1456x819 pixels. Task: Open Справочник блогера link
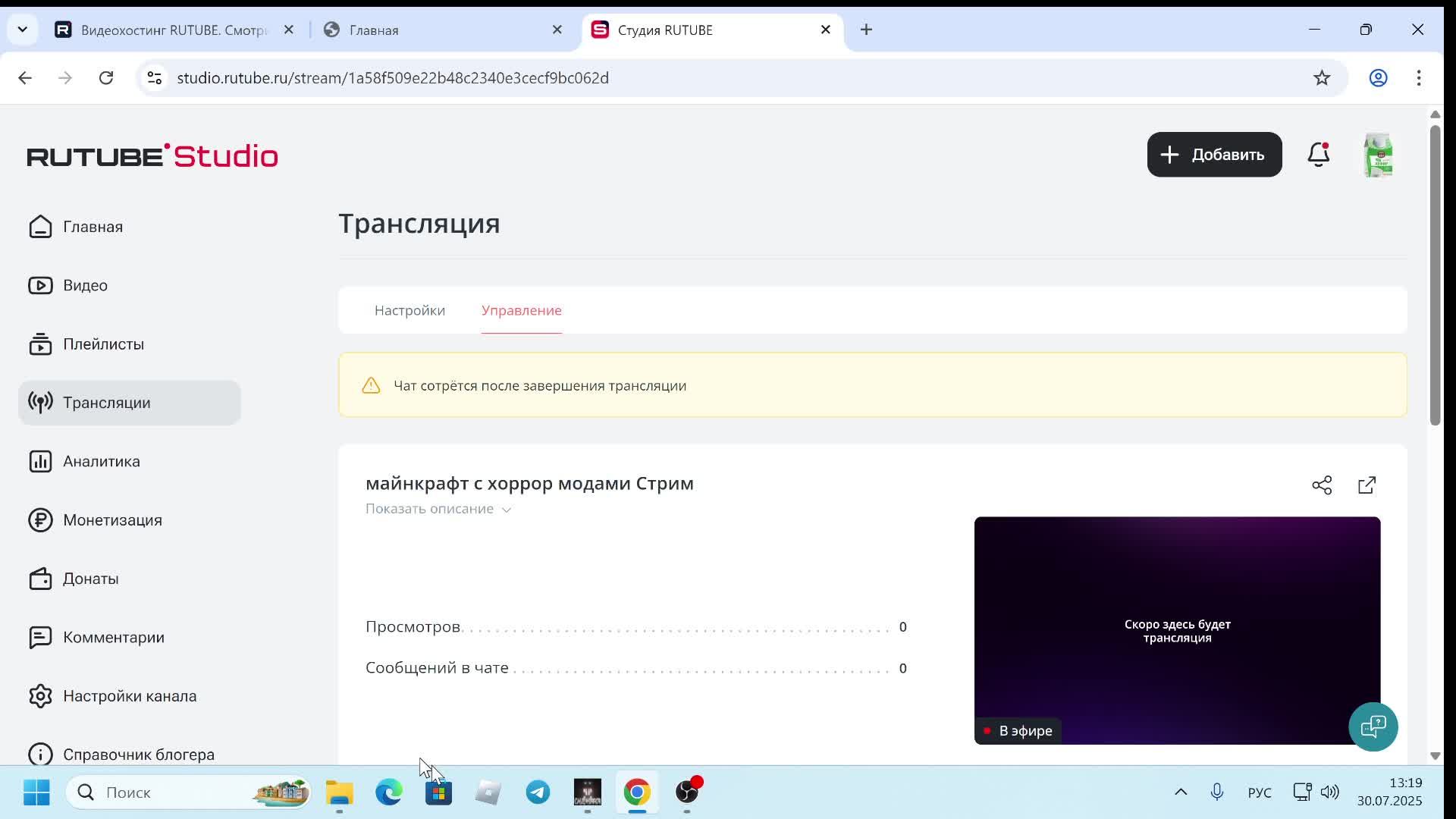[x=138, y=755]
